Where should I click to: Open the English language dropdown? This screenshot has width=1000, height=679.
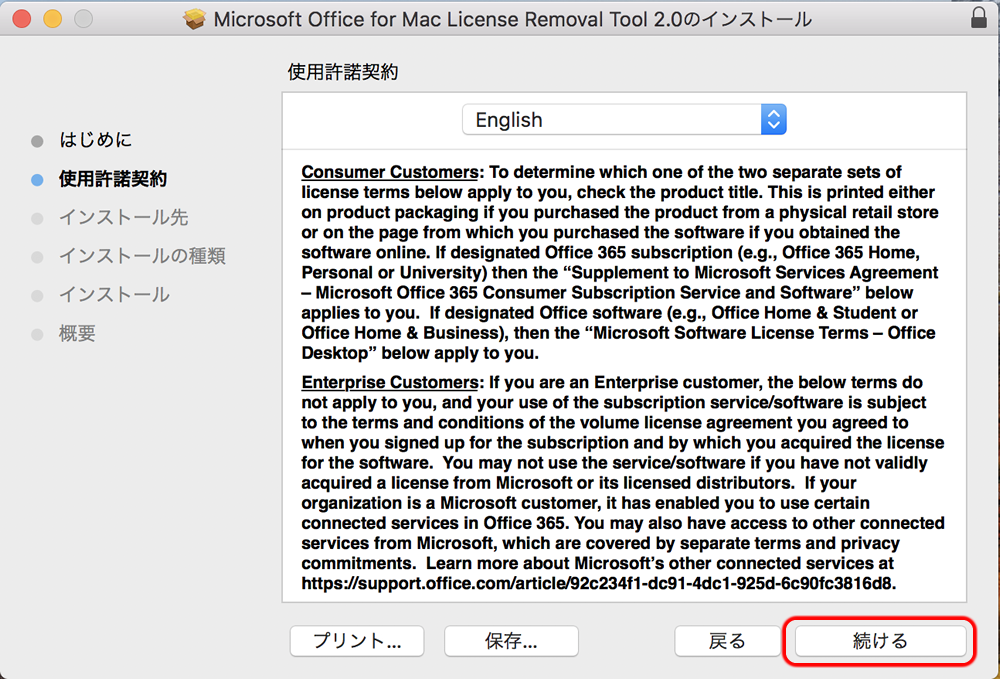[x=624, y=119]
